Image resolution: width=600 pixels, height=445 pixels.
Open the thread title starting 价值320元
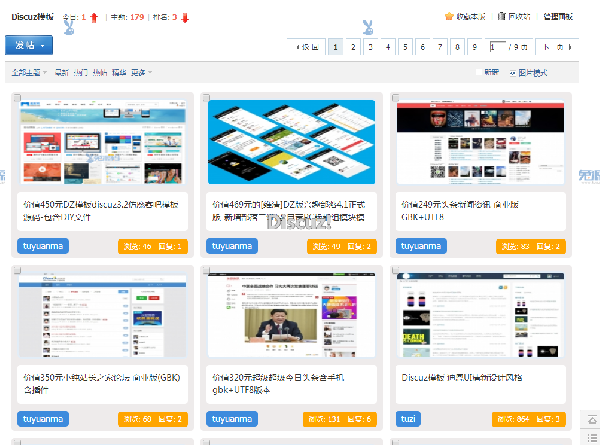pos(278,384)
